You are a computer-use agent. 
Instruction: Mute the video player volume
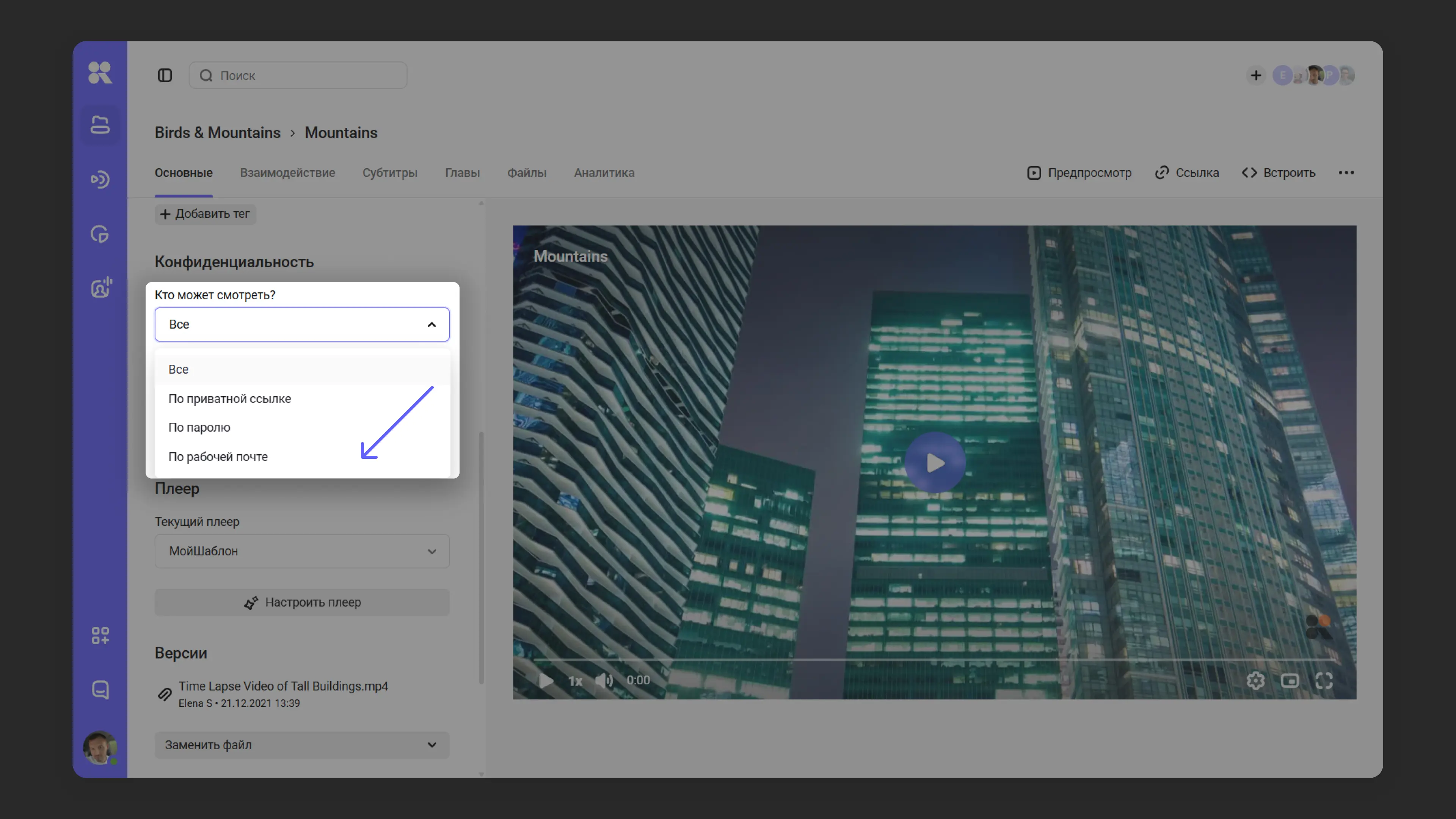(x=604, y=681)
